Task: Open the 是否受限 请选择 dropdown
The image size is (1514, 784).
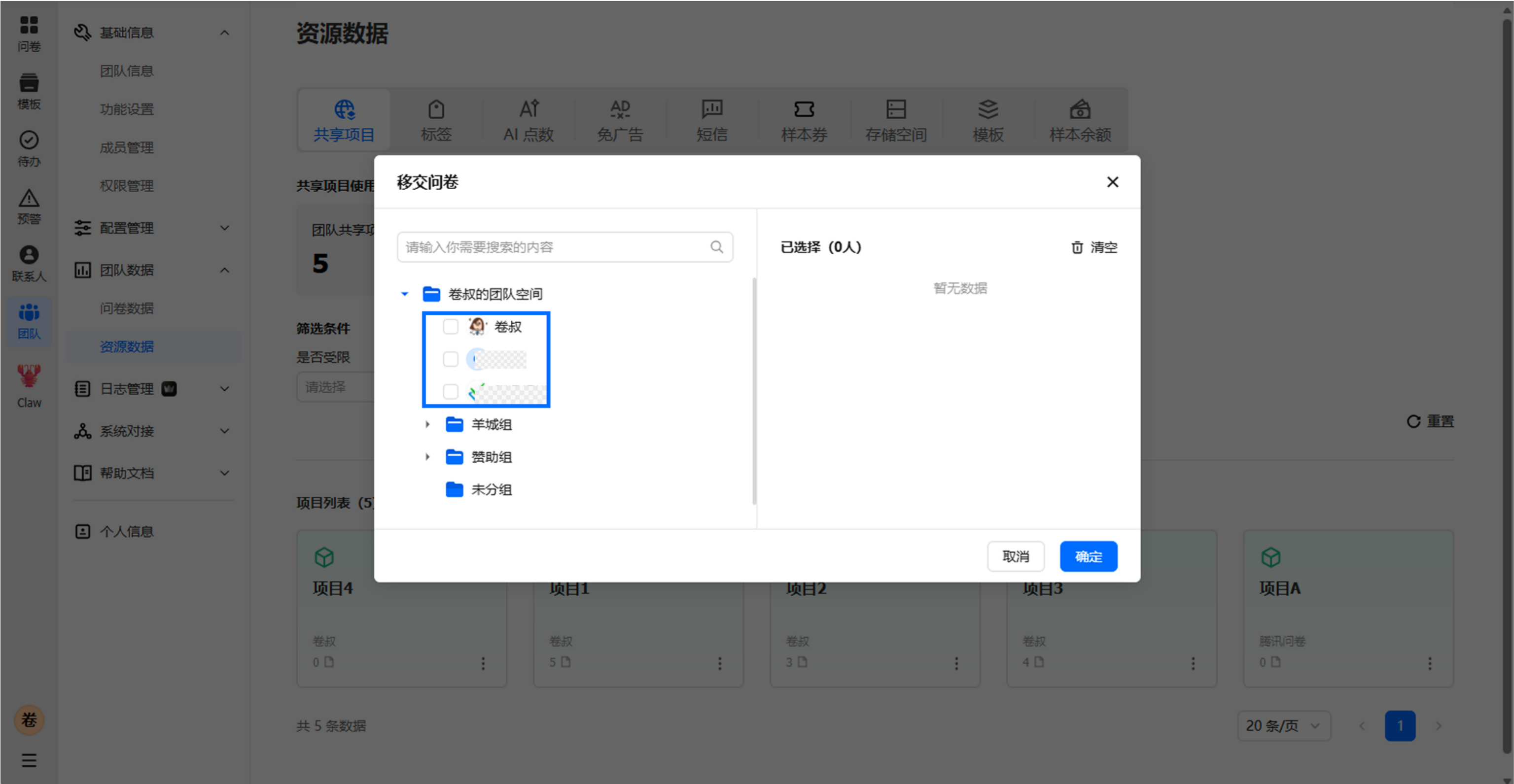Action: pos(335,387)
